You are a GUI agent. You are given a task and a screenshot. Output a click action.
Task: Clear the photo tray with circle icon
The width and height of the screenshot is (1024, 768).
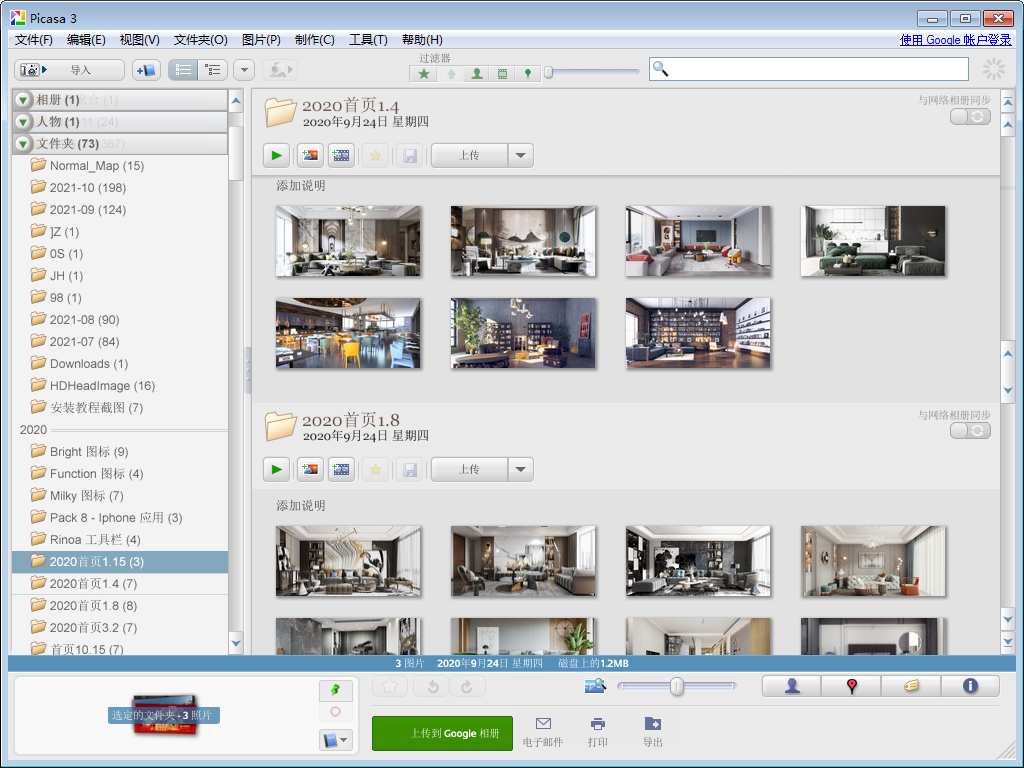coord(336,712)
